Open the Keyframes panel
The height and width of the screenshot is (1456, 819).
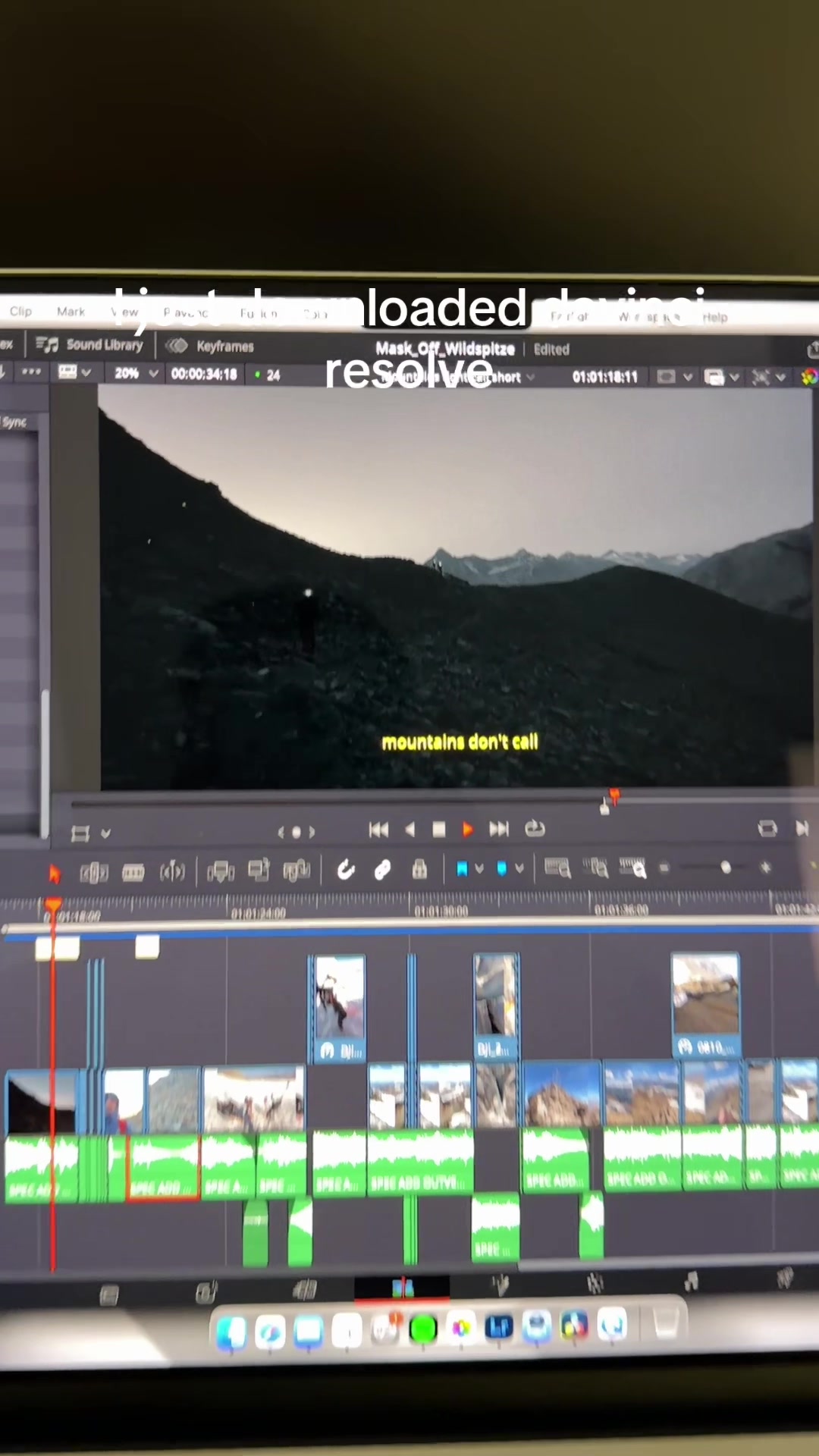tap(210, 346)
